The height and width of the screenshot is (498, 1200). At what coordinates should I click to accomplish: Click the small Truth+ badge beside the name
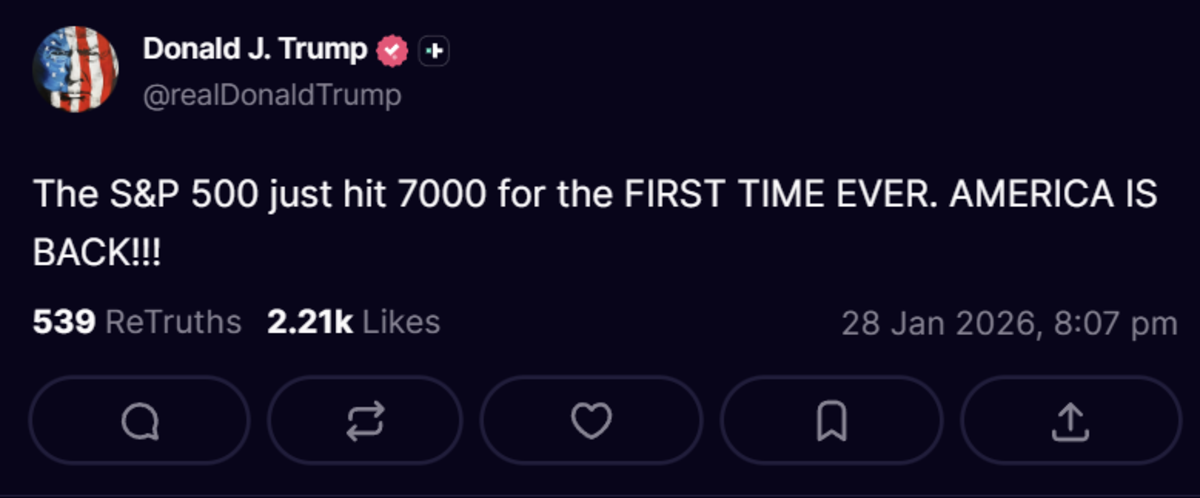[x=433, y=50]
